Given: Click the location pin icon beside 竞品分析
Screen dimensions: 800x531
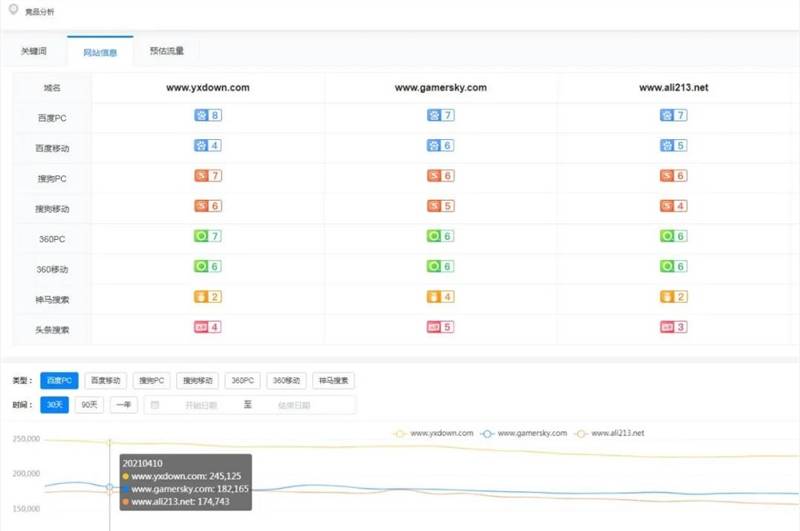Looking at the screenshot, I should 14,9.
